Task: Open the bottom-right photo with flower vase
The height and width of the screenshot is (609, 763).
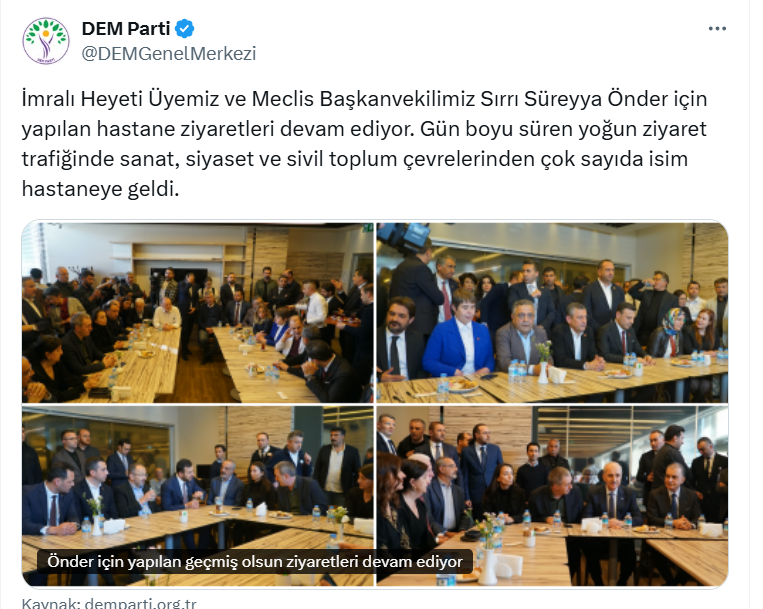Action: [x=552, y=496]
